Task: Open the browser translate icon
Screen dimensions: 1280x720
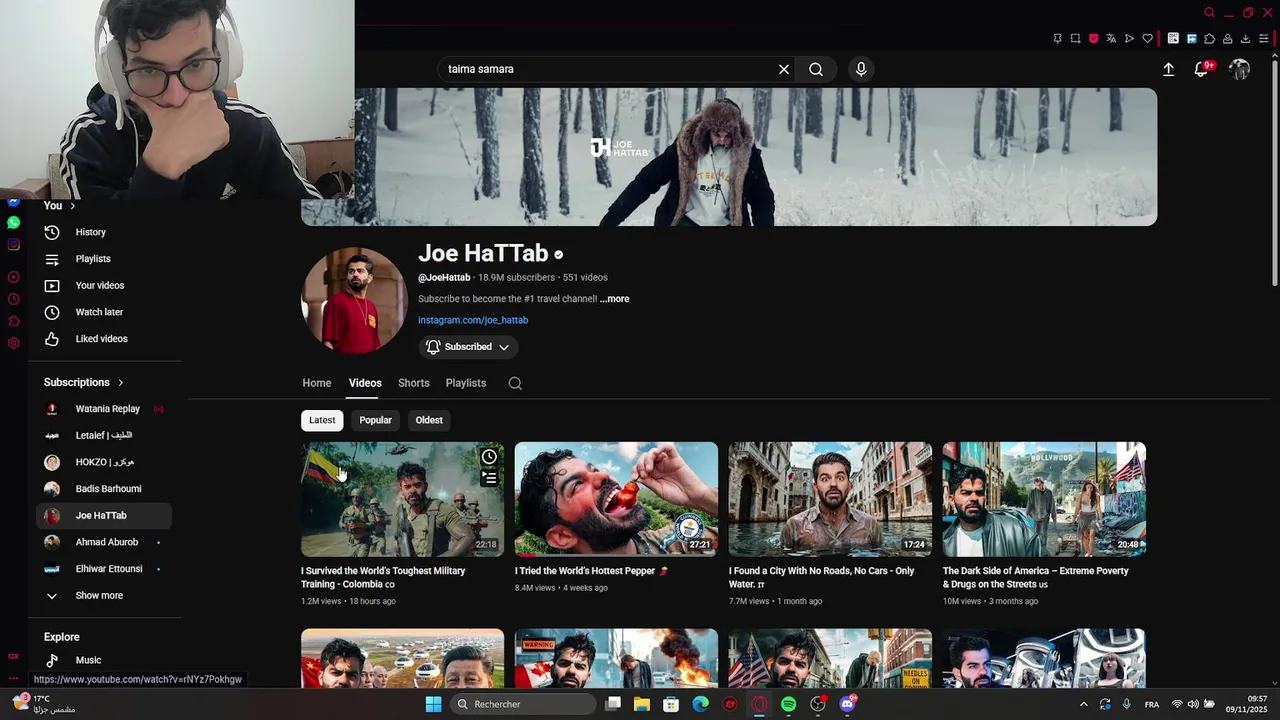Action: (x=1111, y=39)
